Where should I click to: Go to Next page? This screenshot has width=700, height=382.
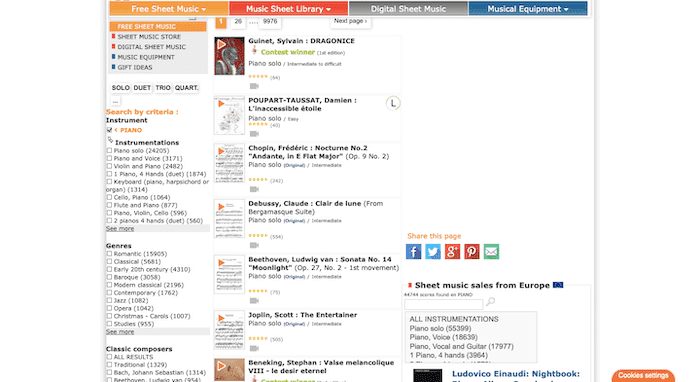tap(350, 21)
